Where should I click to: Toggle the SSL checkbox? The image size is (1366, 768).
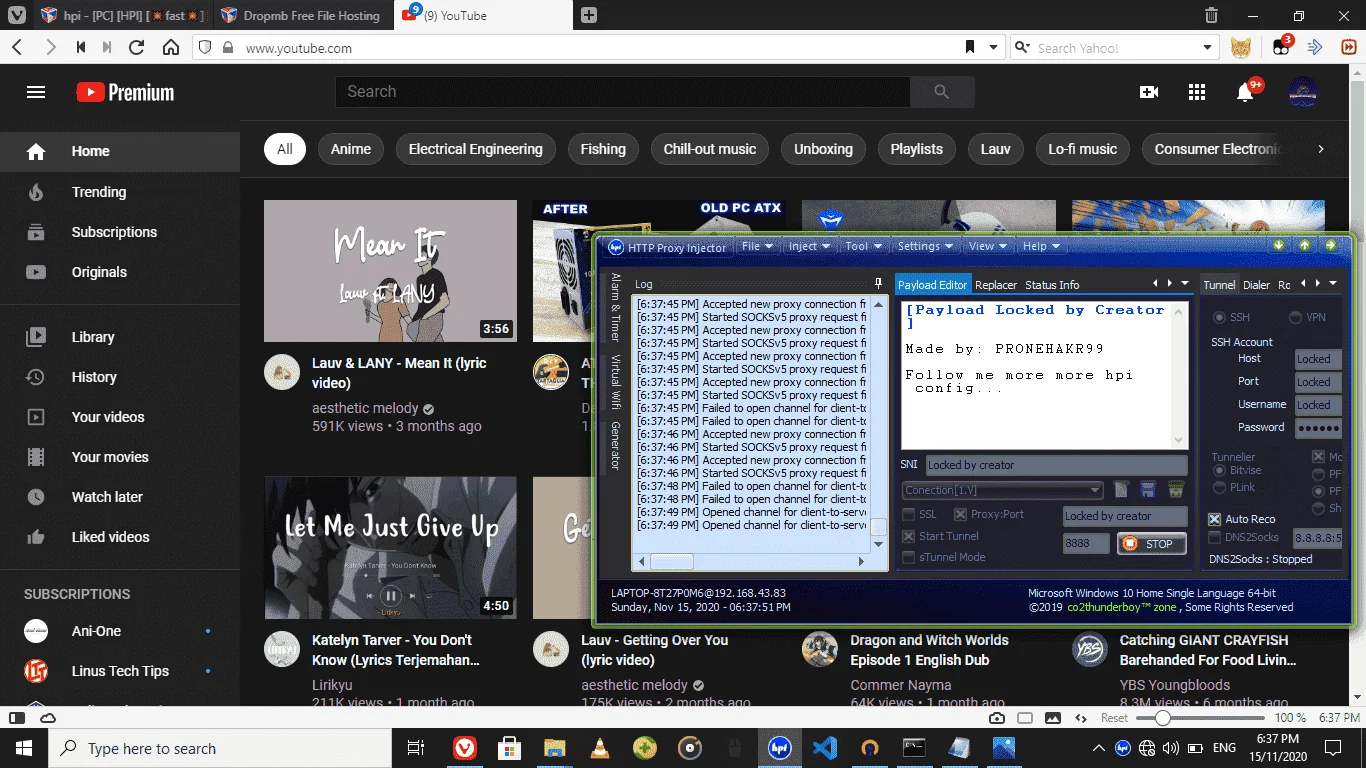point(909,515)
